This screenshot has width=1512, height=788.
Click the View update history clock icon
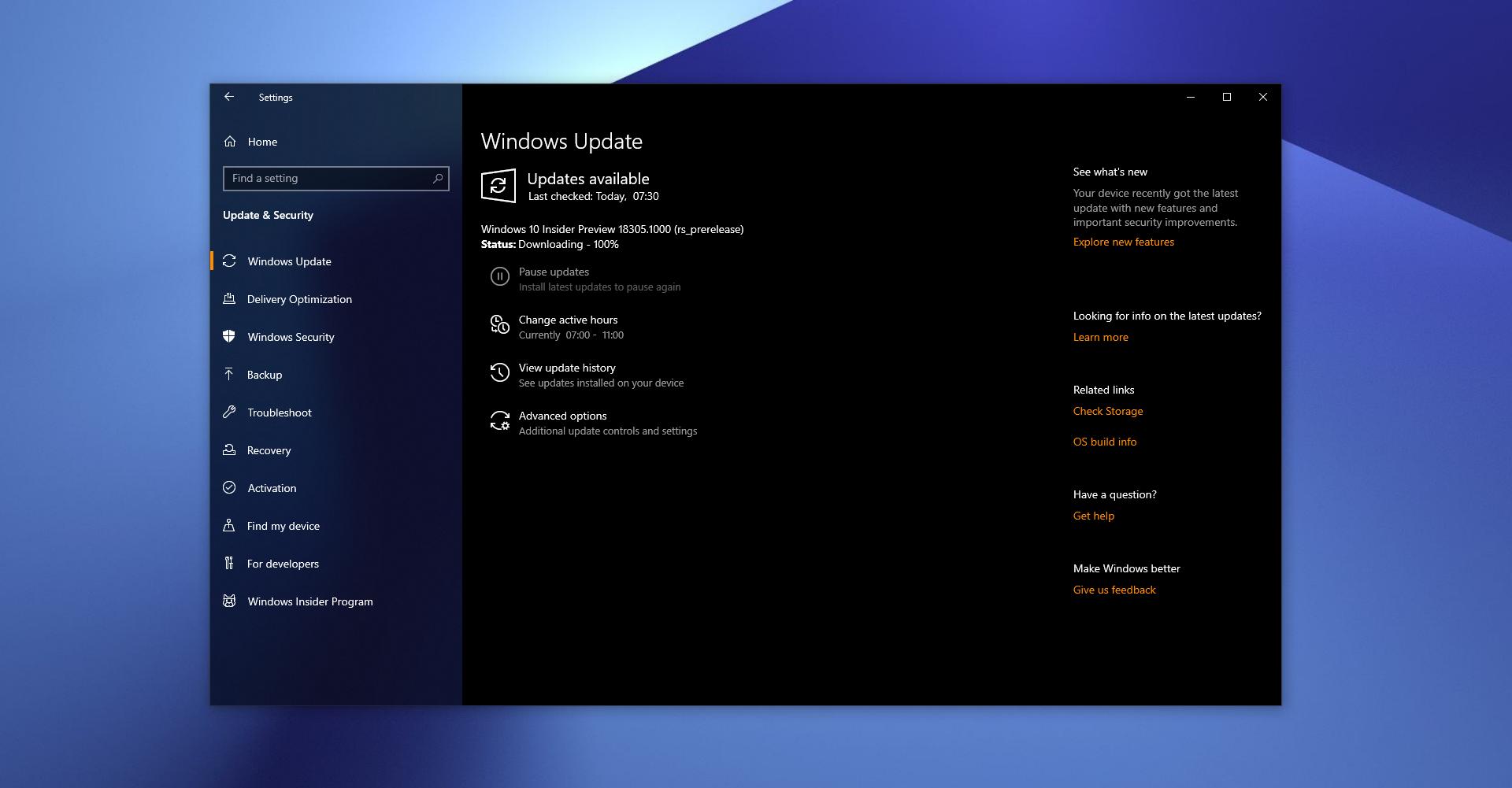500,372
